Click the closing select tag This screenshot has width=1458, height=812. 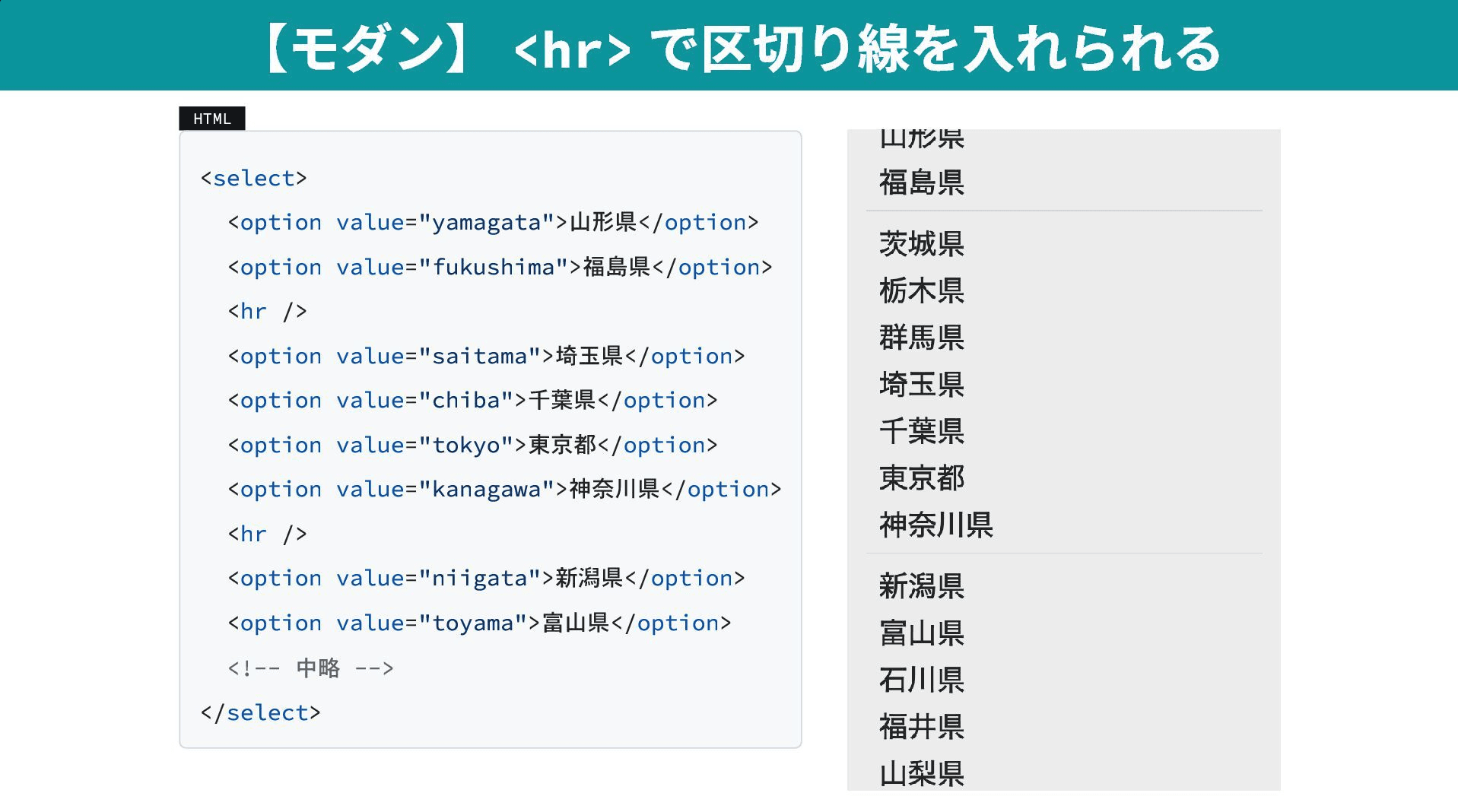click(259, 712)
